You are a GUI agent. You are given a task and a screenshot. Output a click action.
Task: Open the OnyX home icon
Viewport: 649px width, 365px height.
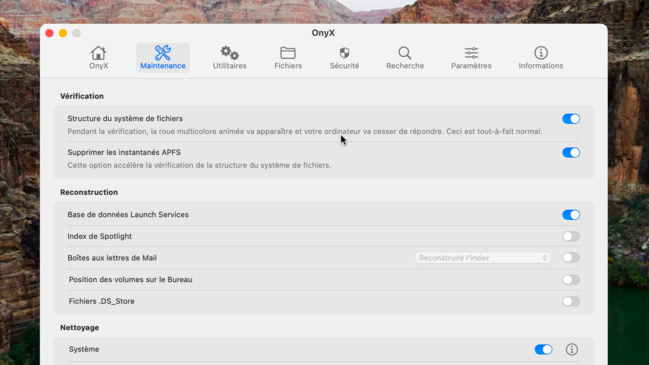[99, 53]
